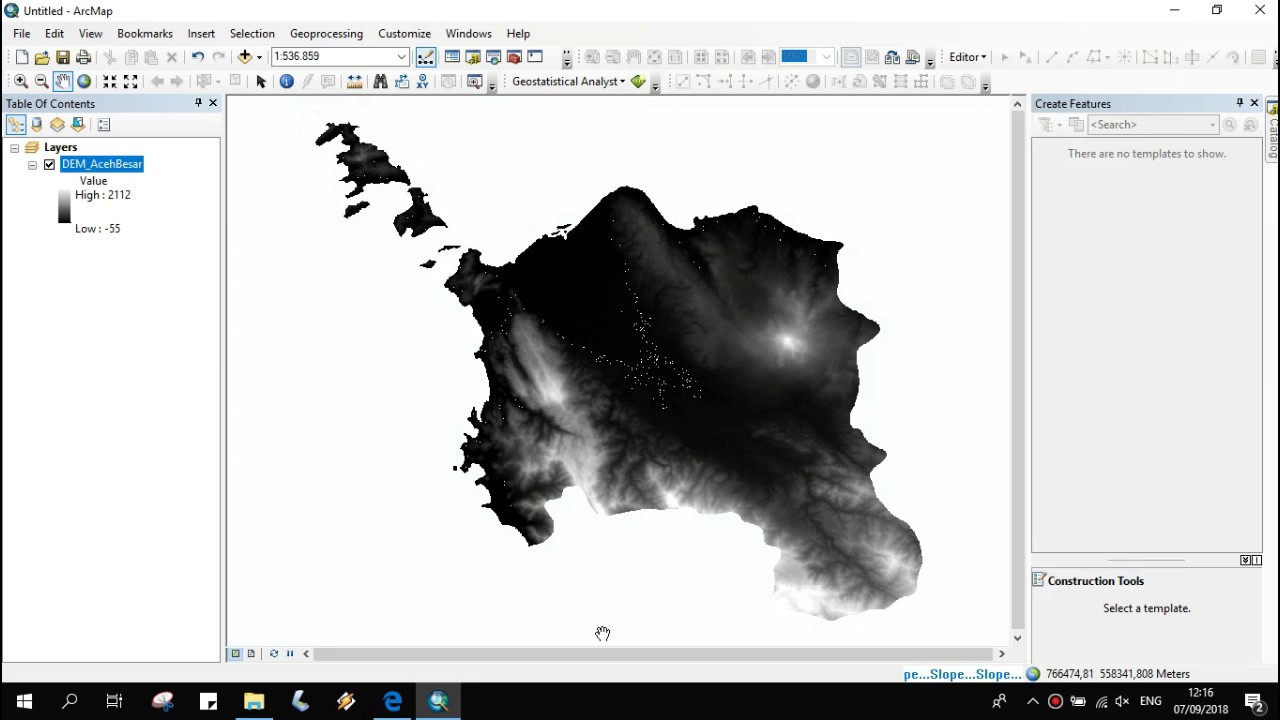Screen dimensions: 1280x720
Task: Open the Geostatistical Analyst dropdown menu
Action: [x=569, y=82]
